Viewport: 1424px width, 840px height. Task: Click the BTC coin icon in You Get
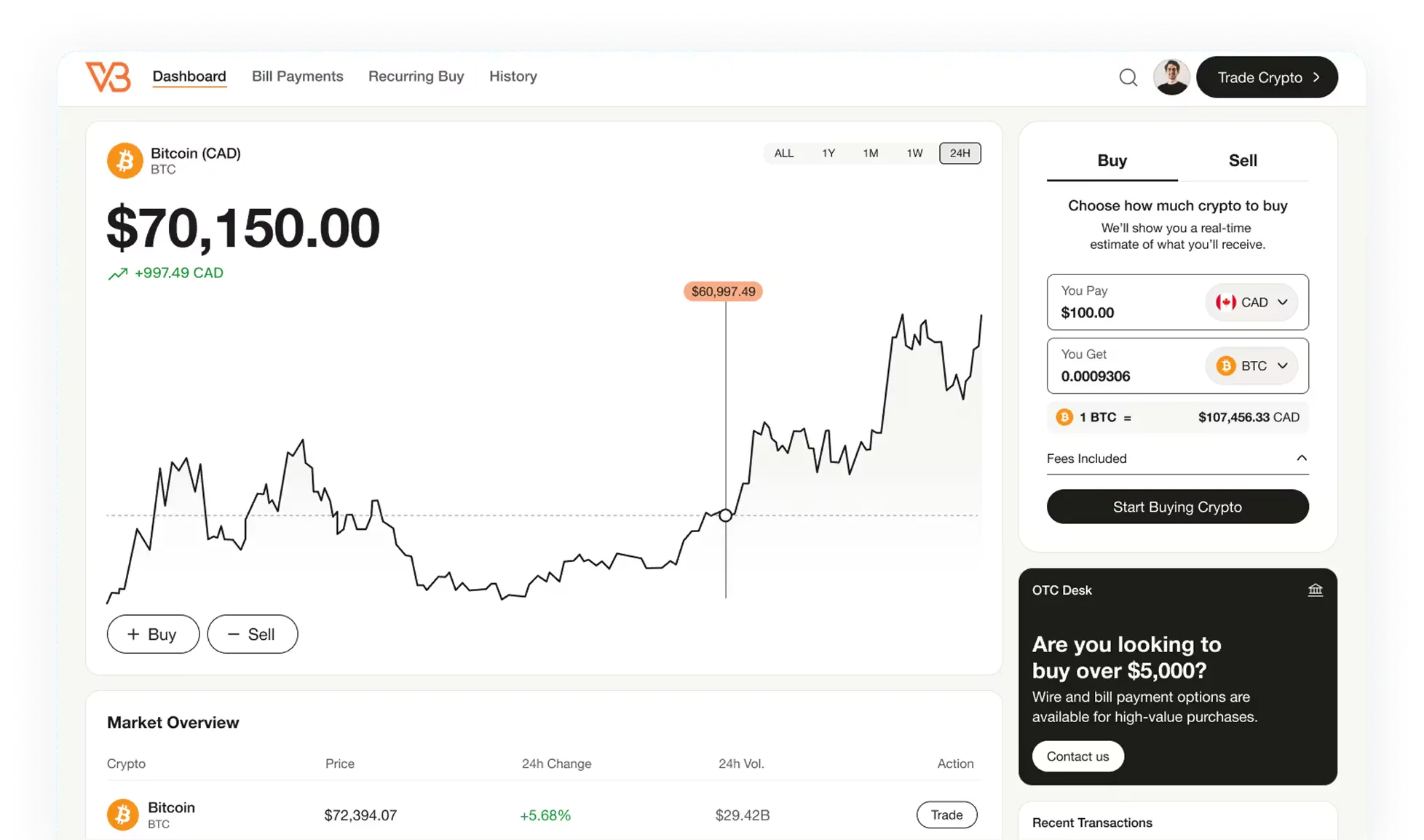tap(1227, 366)
